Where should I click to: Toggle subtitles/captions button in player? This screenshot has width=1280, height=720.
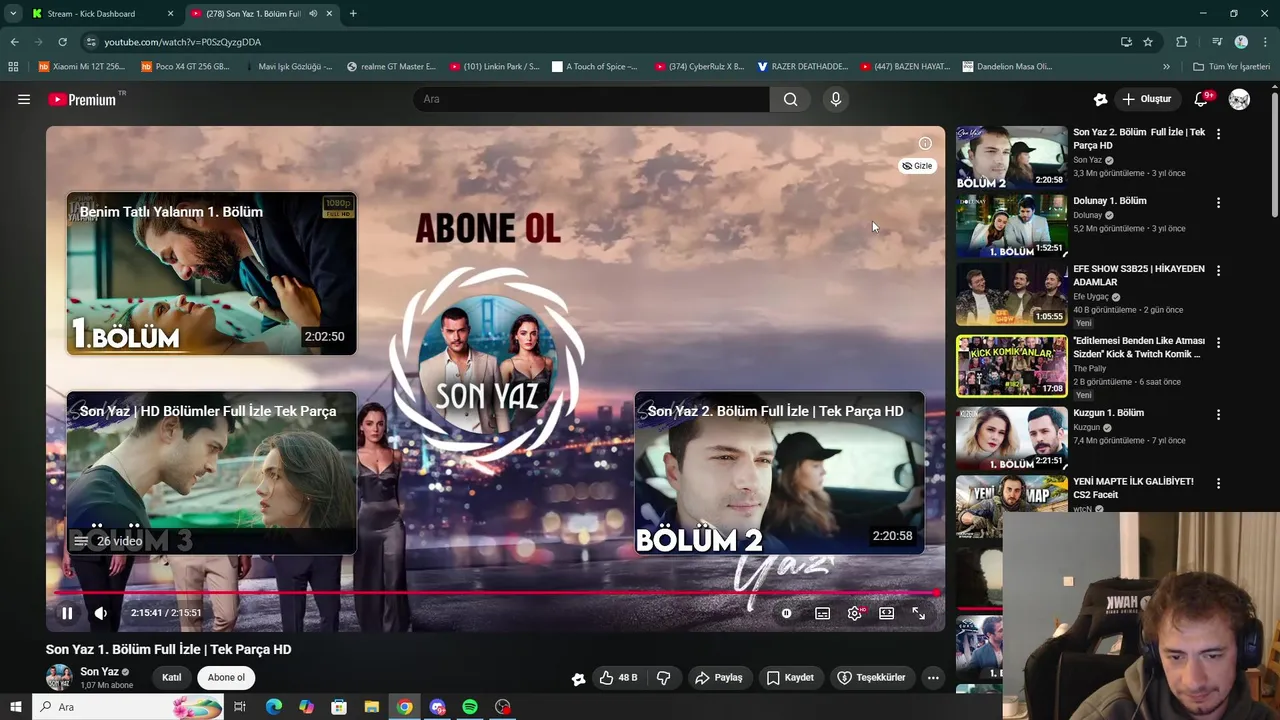coord(822,613)
